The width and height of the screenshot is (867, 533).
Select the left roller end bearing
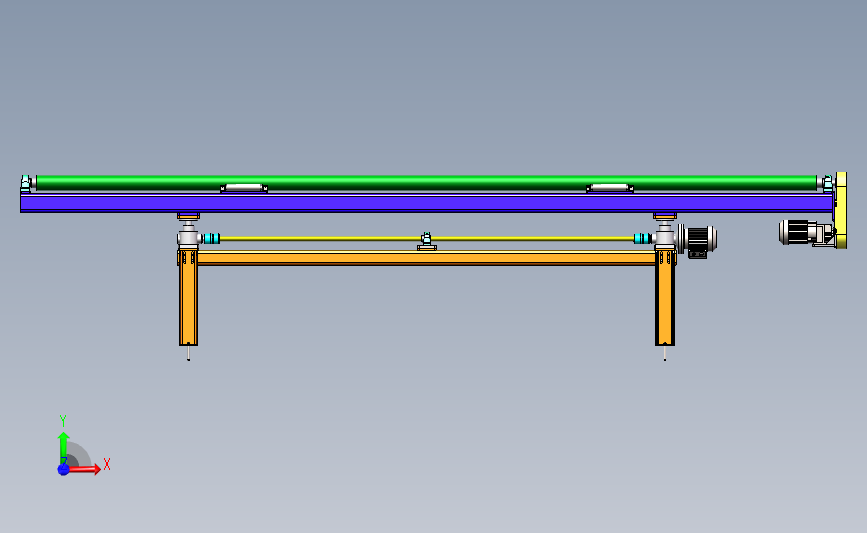[26, 184]
